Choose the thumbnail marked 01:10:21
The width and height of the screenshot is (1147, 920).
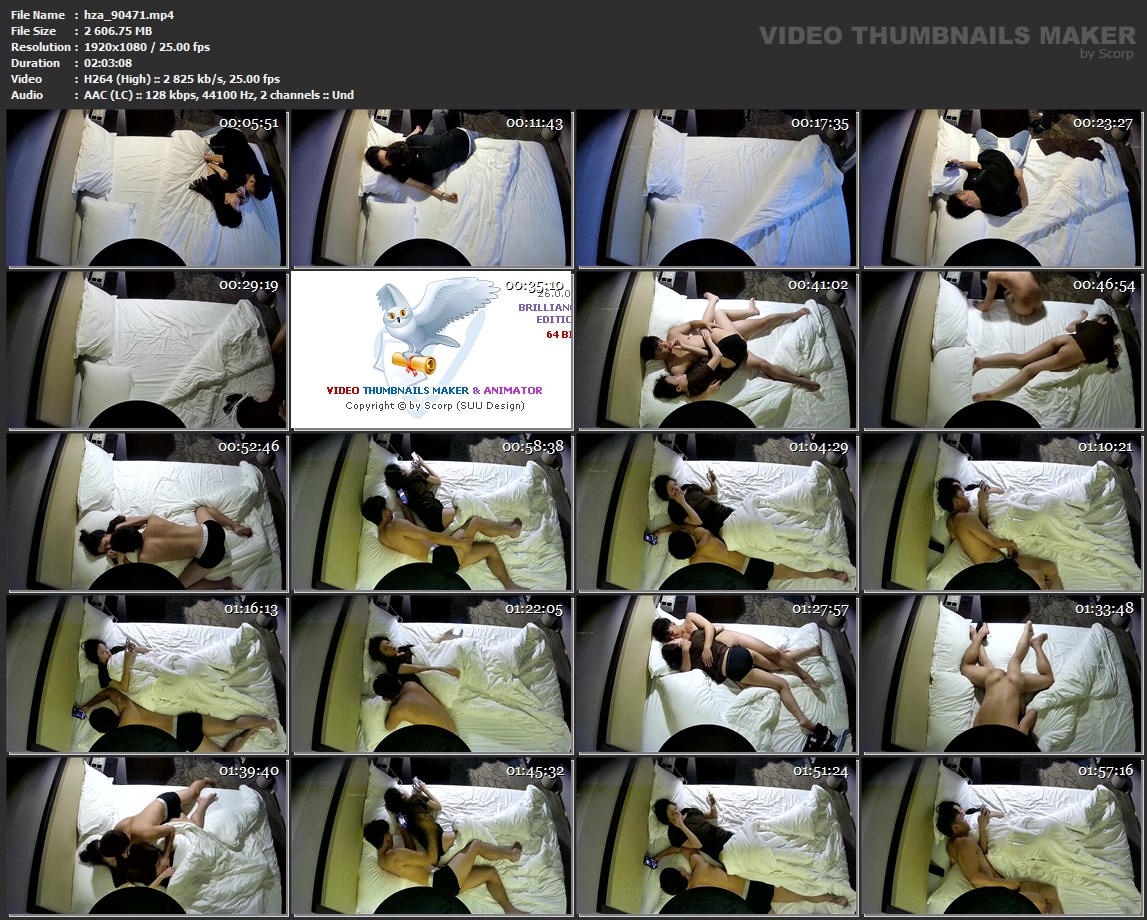tap(1001, 512)
